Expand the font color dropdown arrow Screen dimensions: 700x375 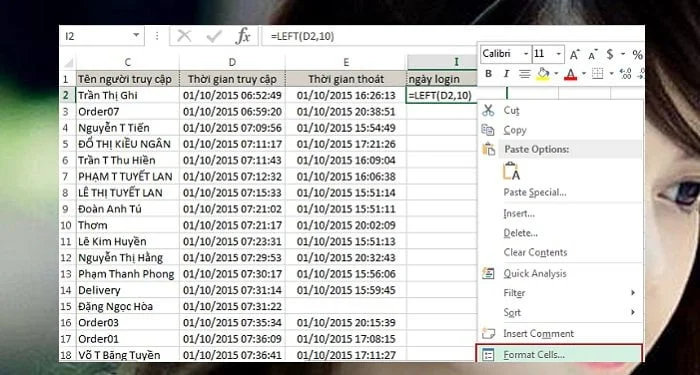pyautogui.click(x=583, y=74)
